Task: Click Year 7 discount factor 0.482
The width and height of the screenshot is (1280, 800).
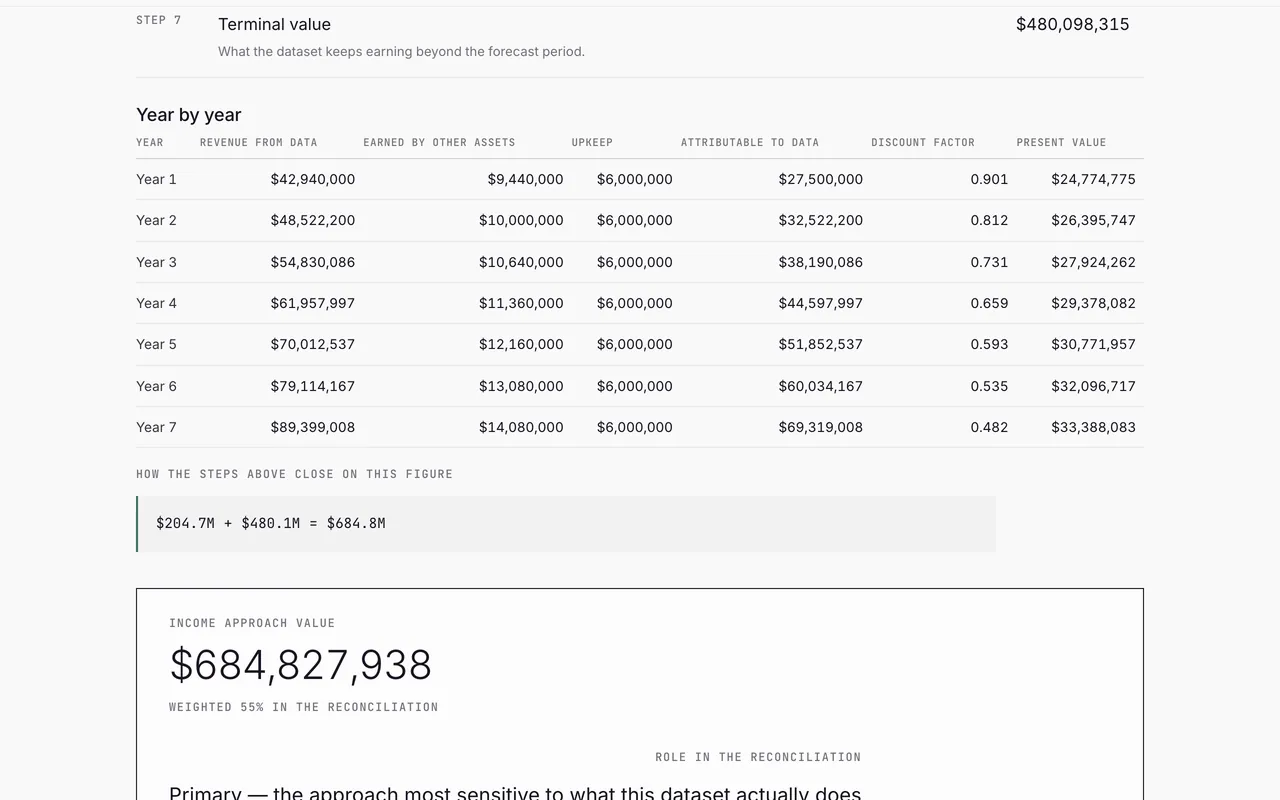Action: (989, 427)
